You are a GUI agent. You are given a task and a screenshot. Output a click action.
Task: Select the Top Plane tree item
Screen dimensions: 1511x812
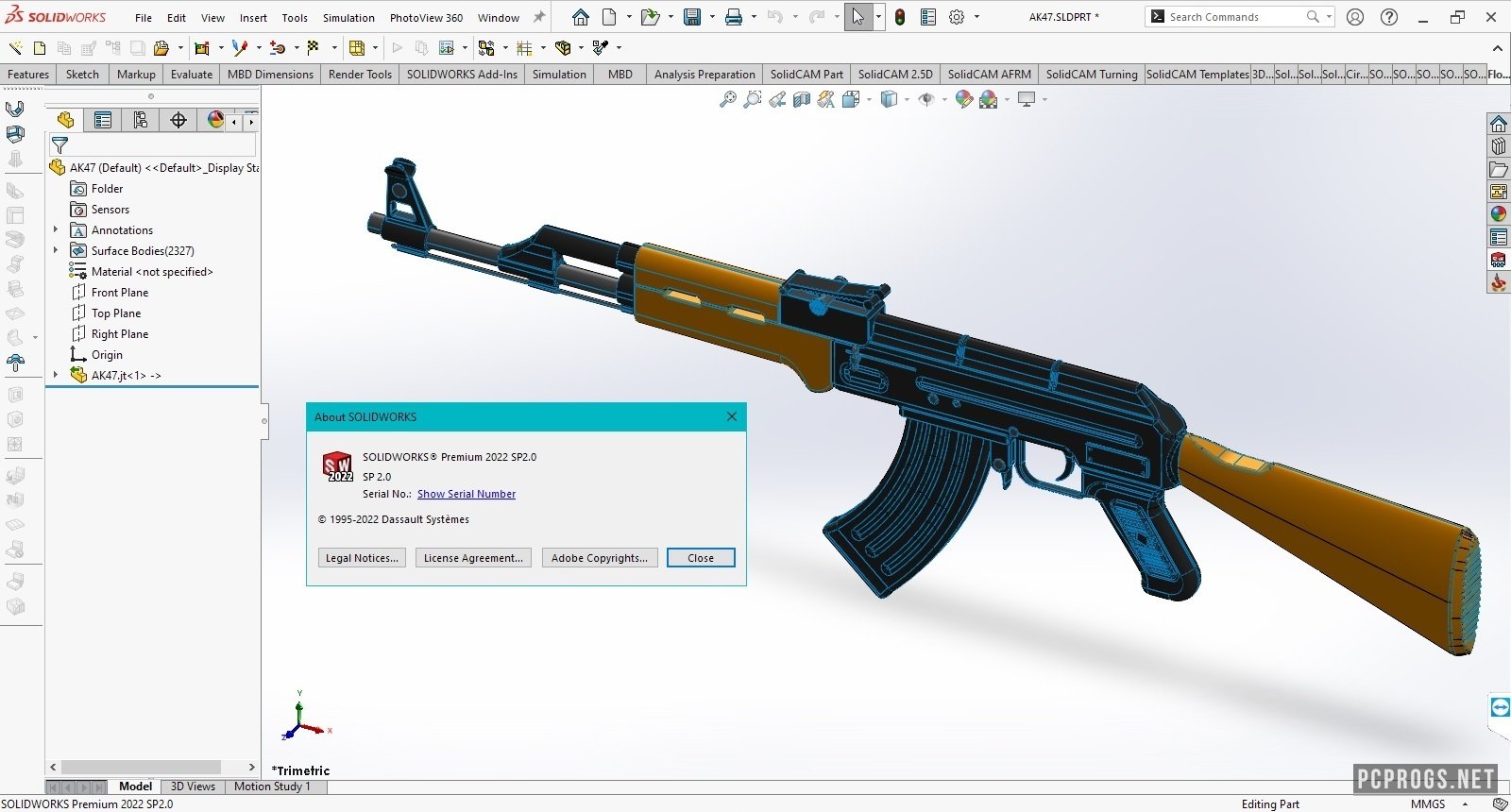pos(116,313)
